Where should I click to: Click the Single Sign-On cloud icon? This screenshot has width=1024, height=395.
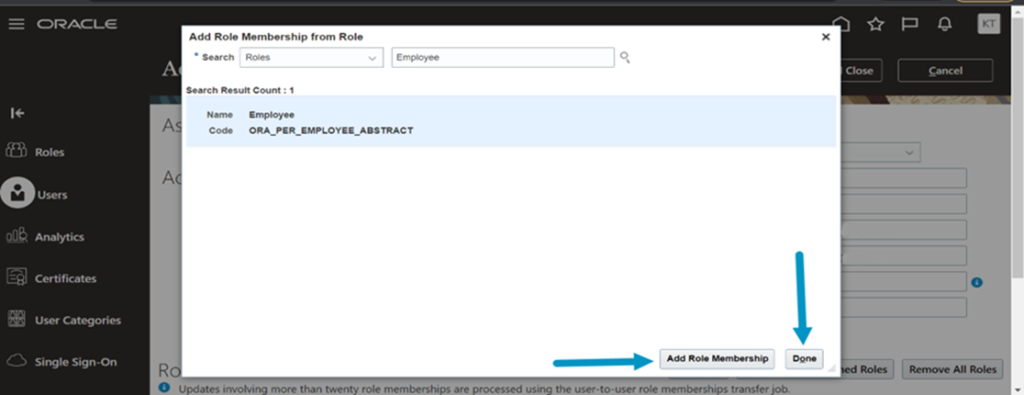16,360
